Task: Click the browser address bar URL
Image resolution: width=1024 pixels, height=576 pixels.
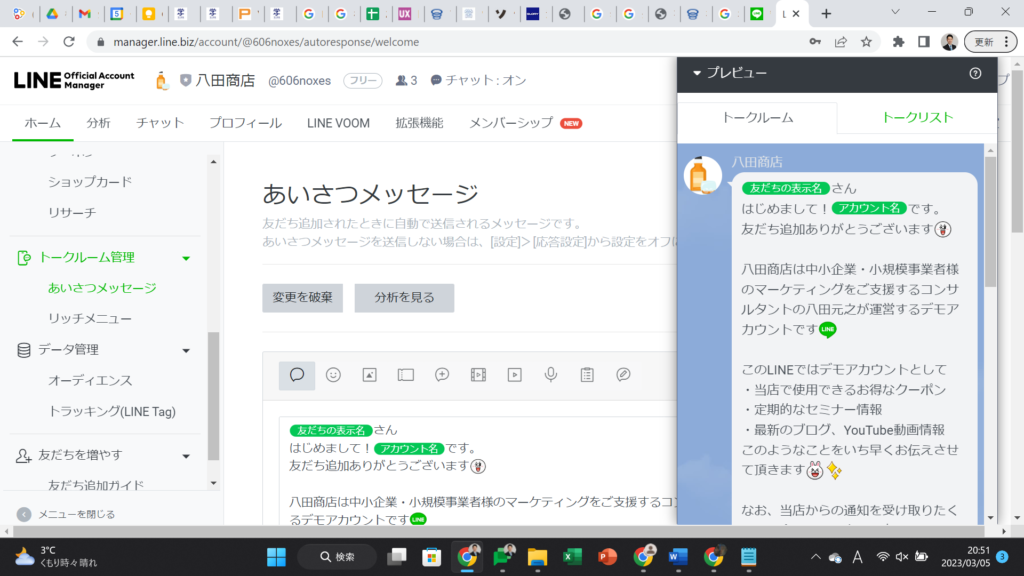Action: click(x=266, y=42)
